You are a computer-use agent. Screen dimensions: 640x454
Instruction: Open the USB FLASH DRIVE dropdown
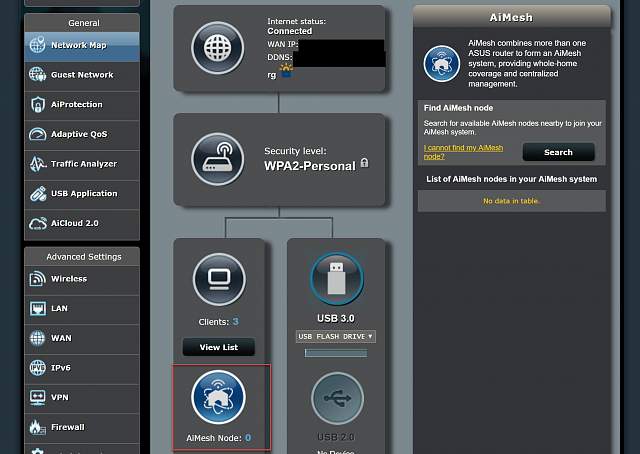coord(336,336)
